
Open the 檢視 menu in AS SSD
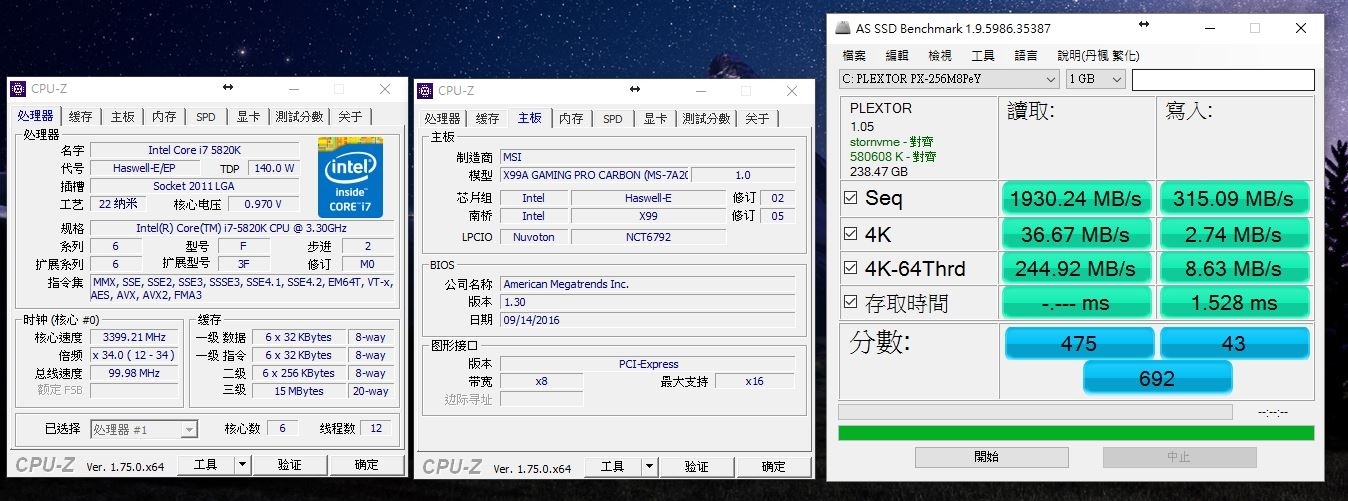point(940,55)
